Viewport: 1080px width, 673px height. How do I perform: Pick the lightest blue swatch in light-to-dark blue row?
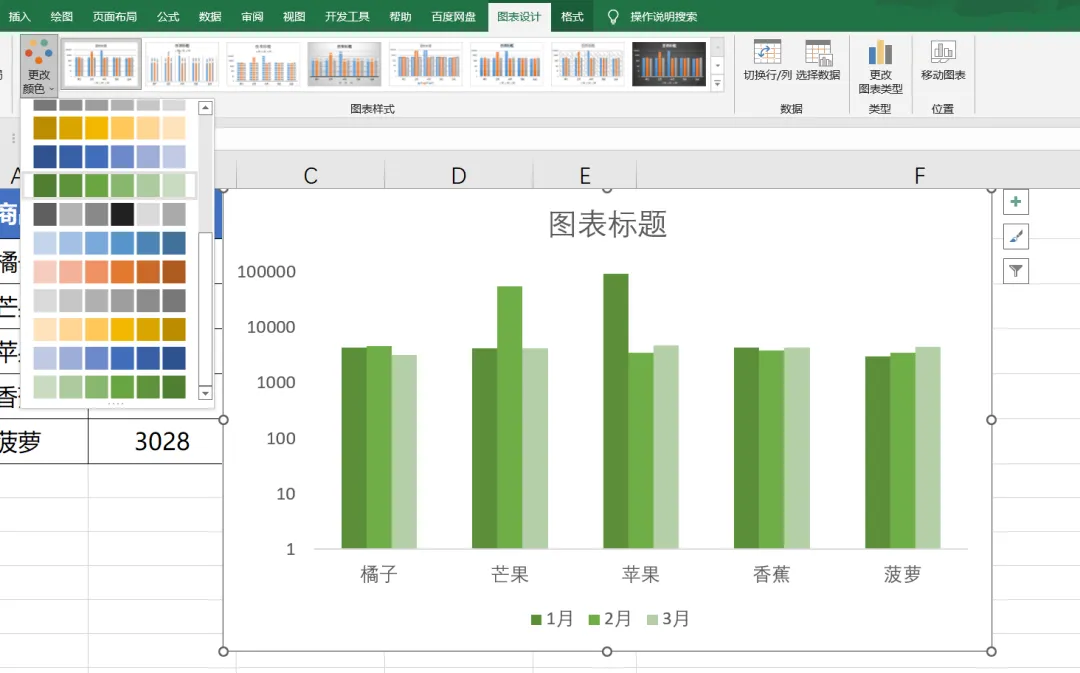pyautogui.click(x=45, y=243)
